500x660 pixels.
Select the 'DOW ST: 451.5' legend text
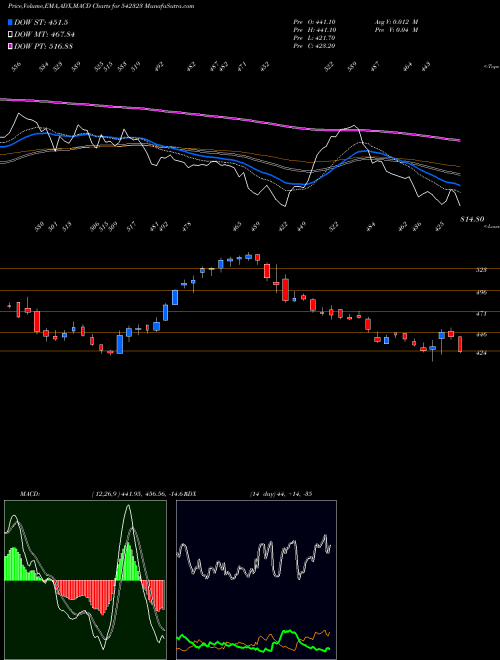(41, 22)
